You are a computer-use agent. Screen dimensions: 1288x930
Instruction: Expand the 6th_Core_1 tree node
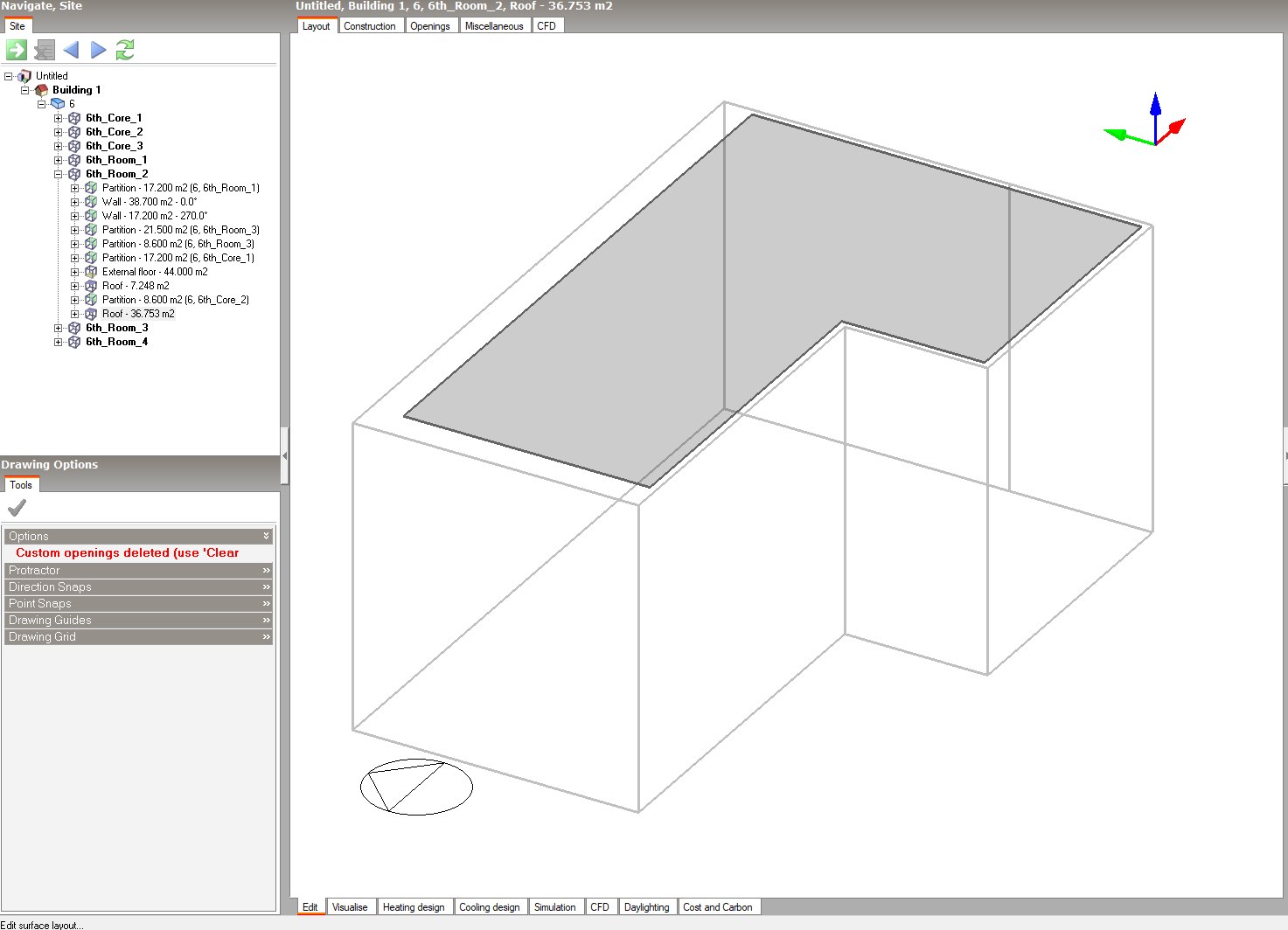(59, 118)
